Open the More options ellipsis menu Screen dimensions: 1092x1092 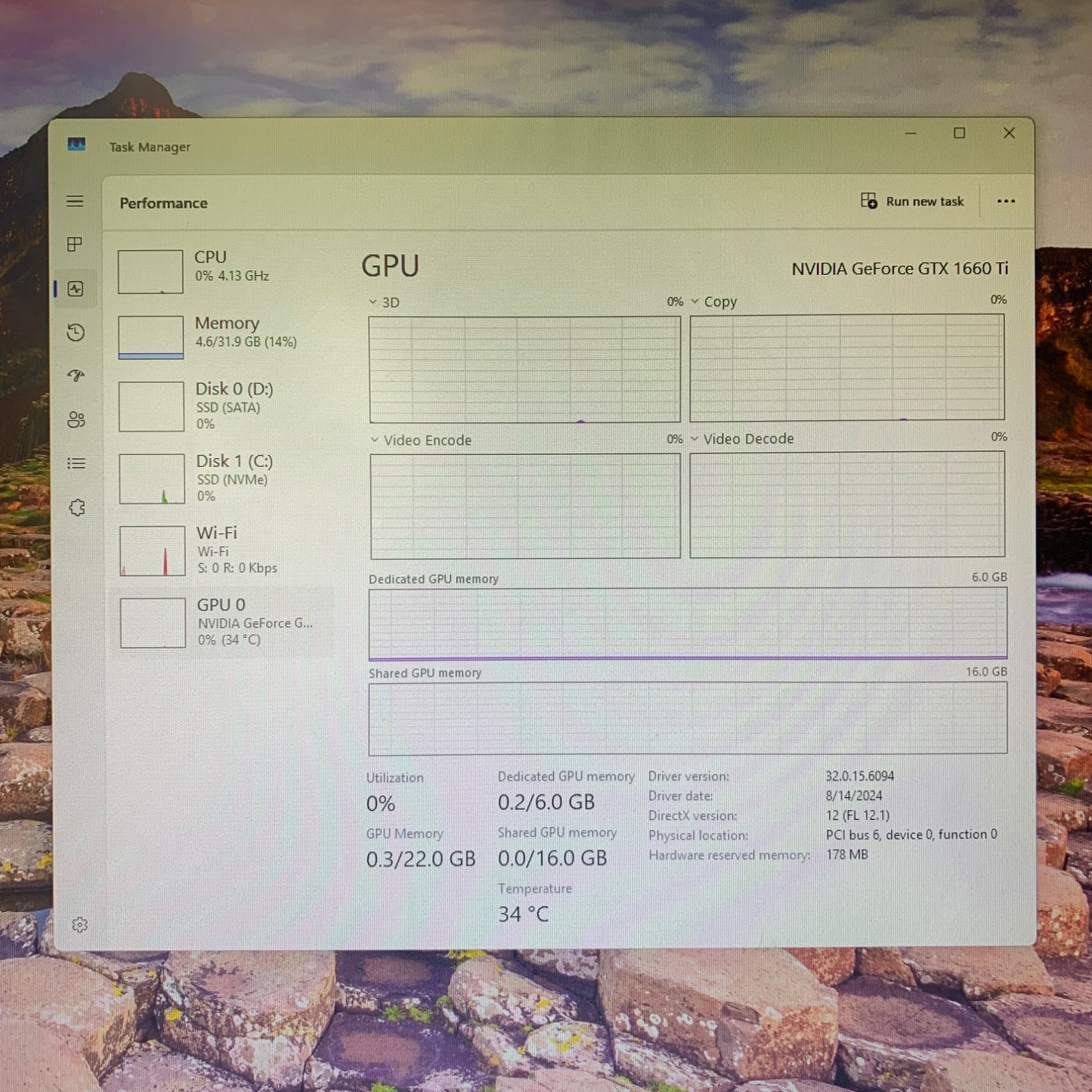1006,201
